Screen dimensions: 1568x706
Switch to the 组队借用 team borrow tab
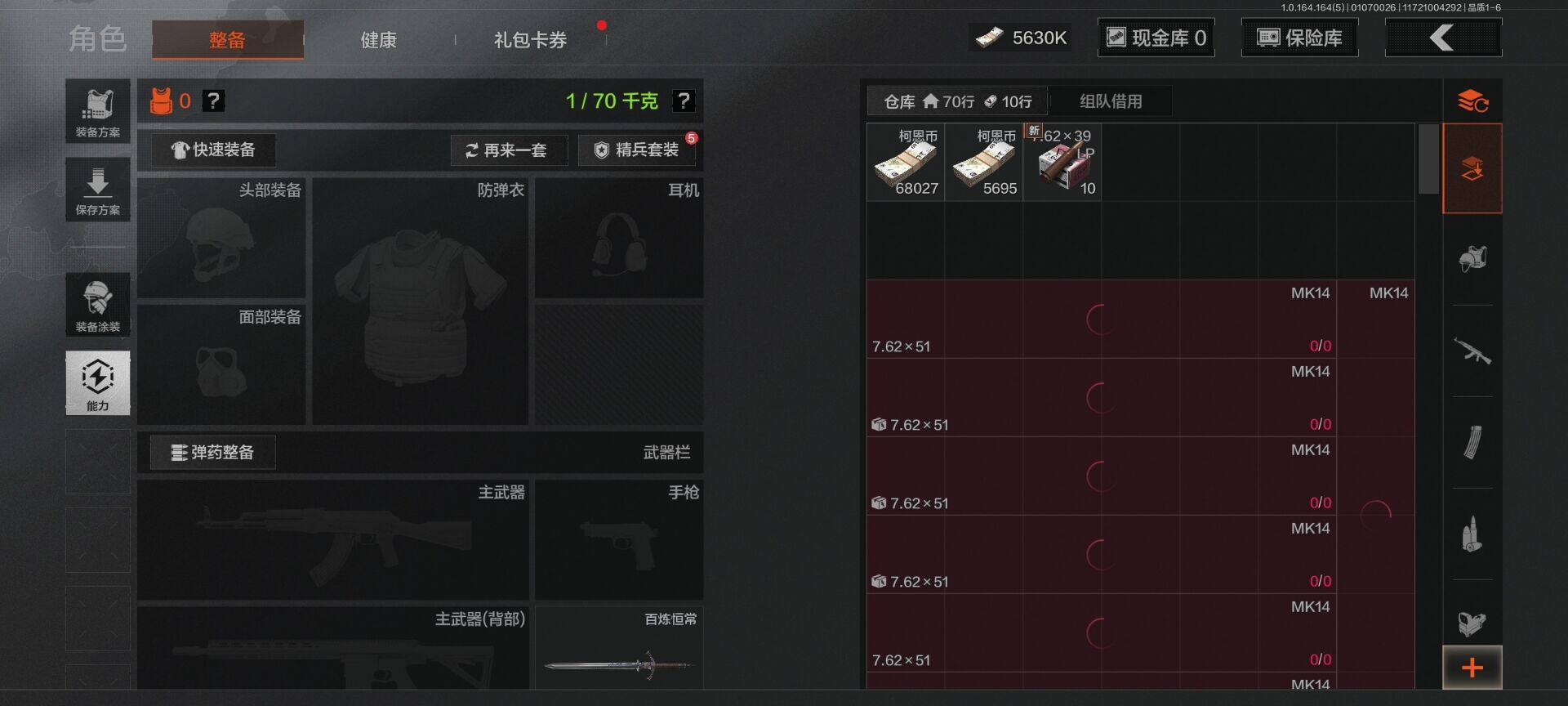(x=1111, y=101)
